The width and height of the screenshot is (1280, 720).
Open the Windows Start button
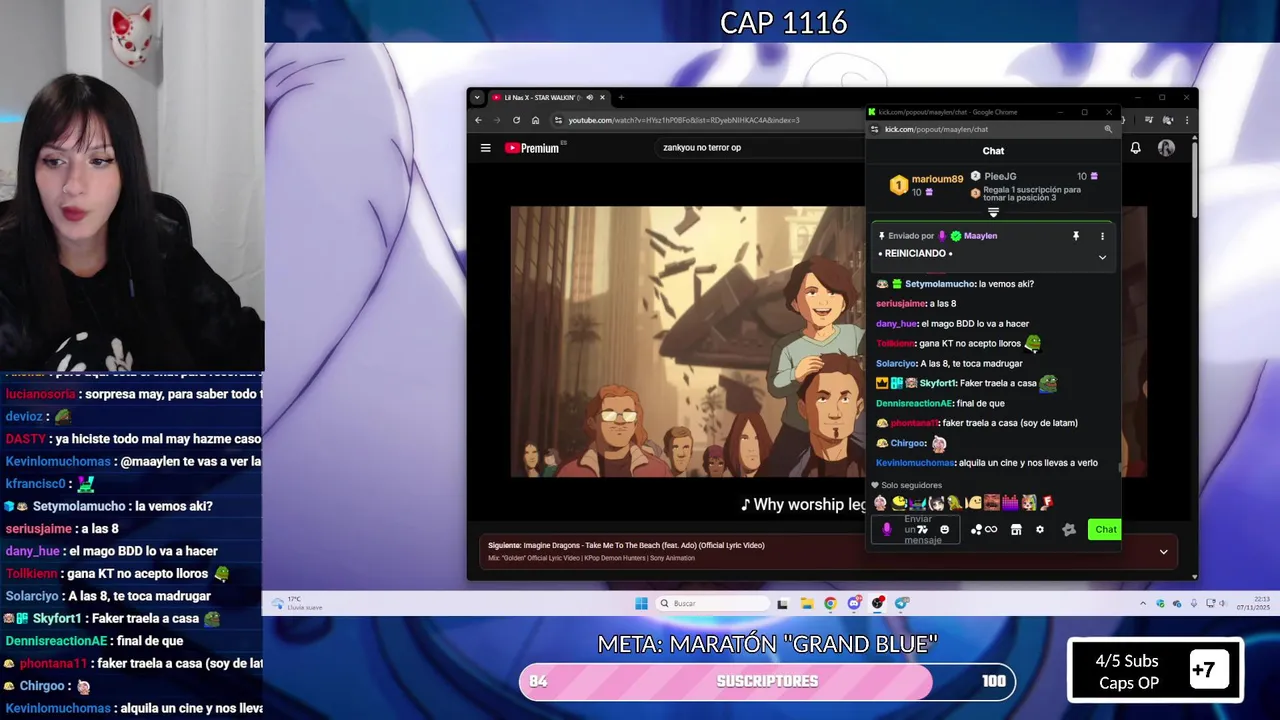pyautogui.click(x=641, y=603)
